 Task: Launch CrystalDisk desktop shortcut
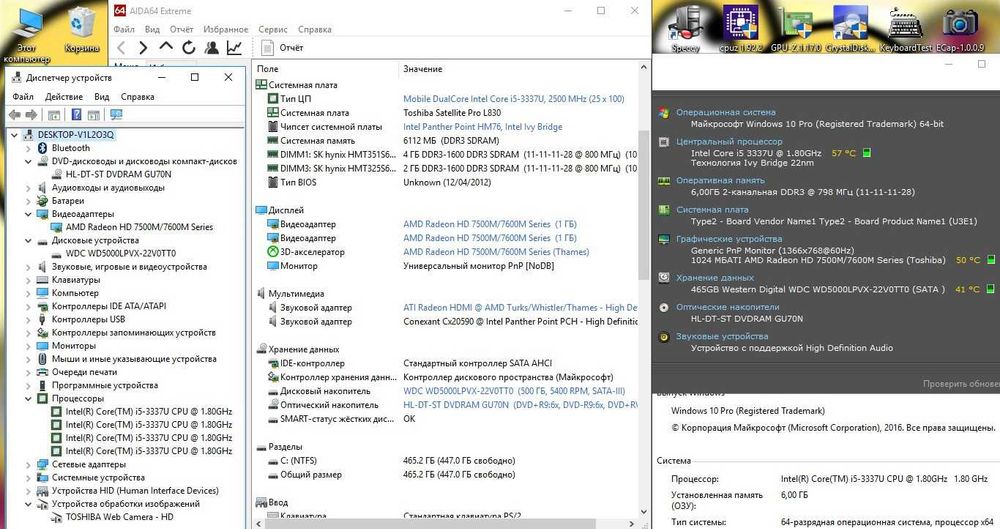point(850,28)
